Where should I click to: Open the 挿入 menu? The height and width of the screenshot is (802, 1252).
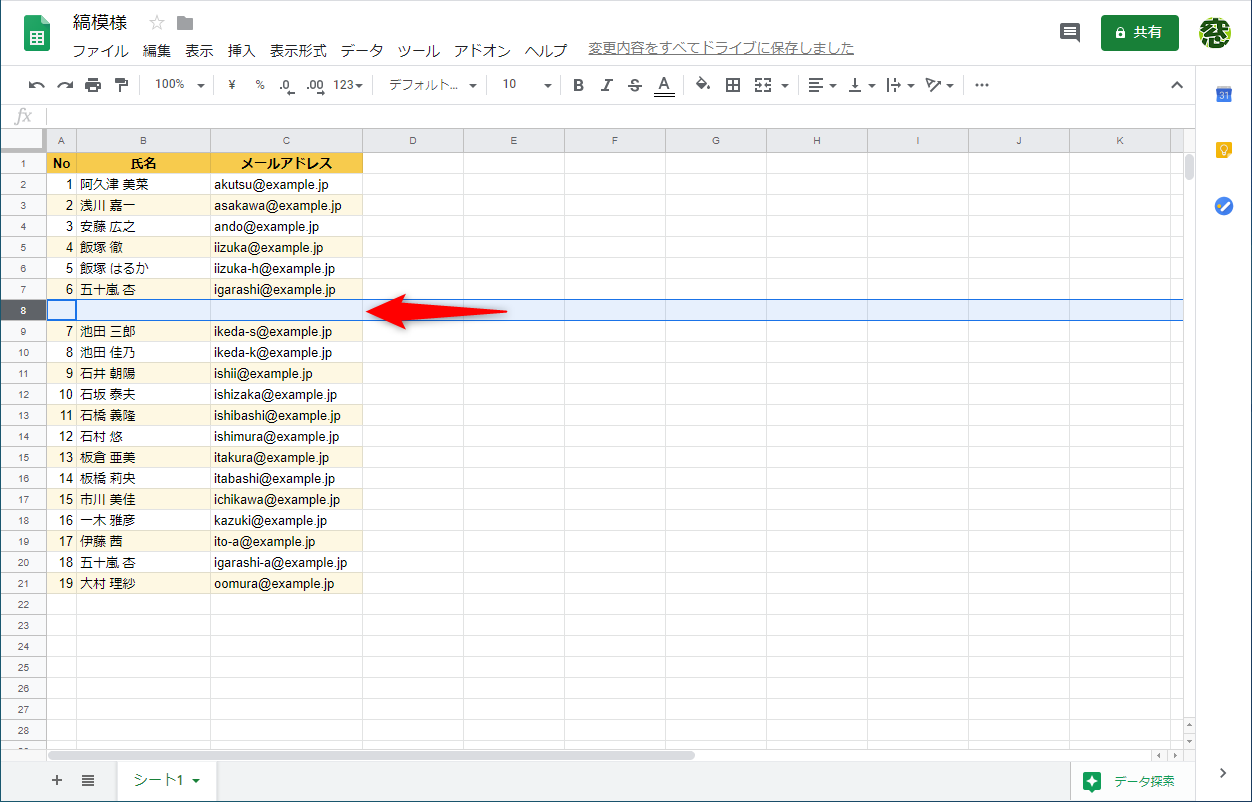pos(242,50)
